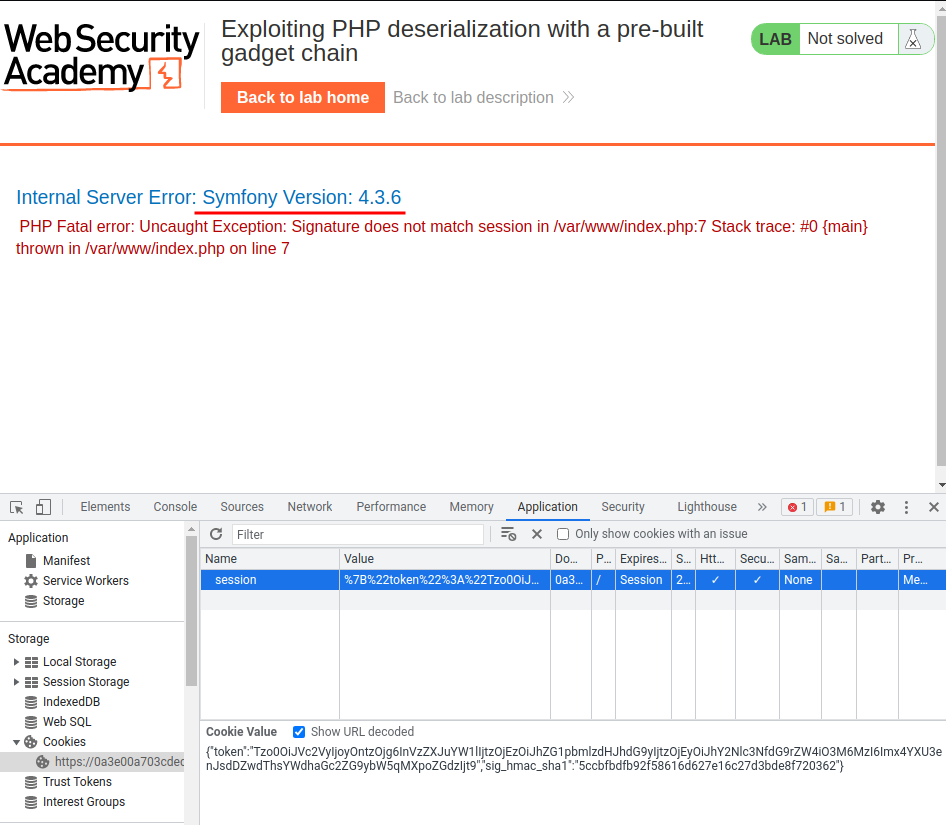This screenshot has height=825, width=946.
Task: Click 'Symfony Version: 4.3.6' heading text
Action: point(302,197)
